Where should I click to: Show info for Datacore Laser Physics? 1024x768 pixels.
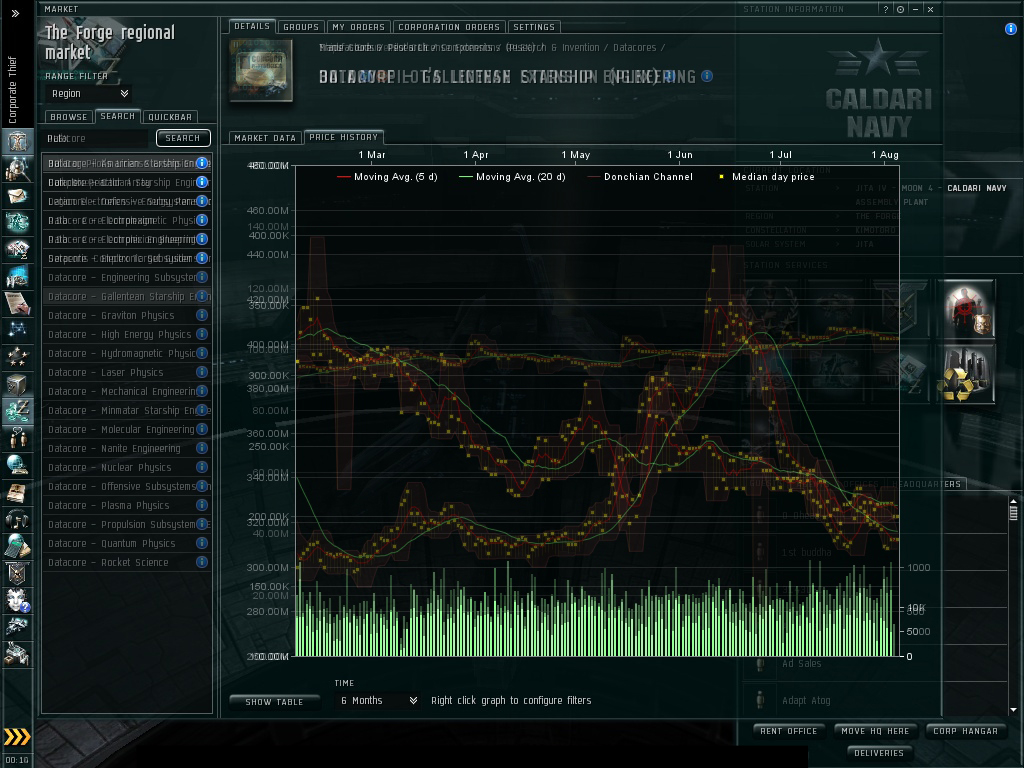point(202,372)
